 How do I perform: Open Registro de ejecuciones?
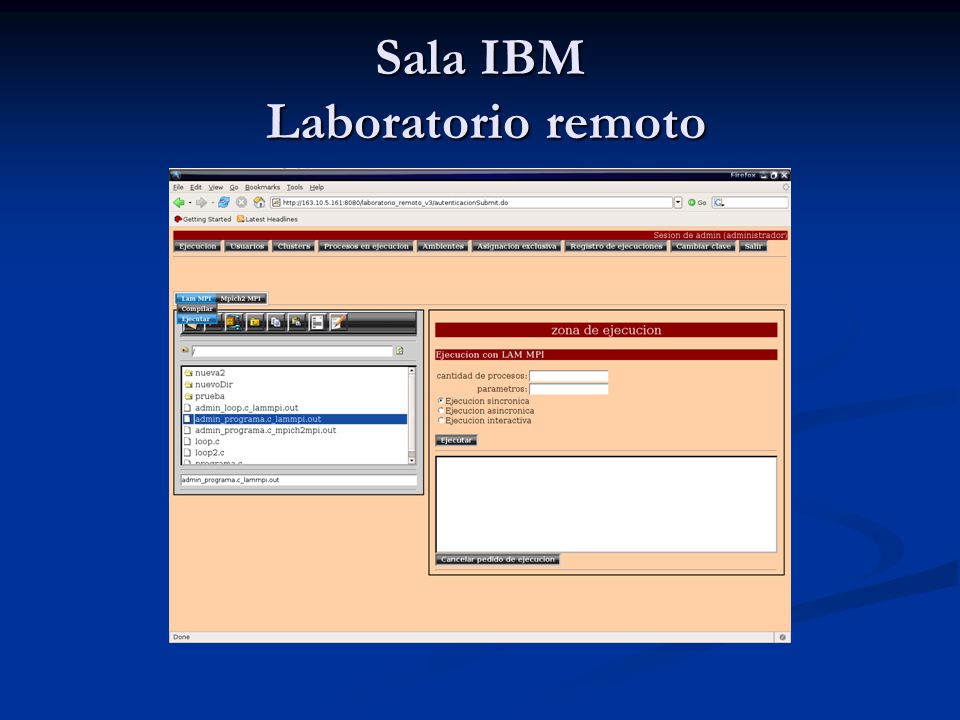(616, 246)
